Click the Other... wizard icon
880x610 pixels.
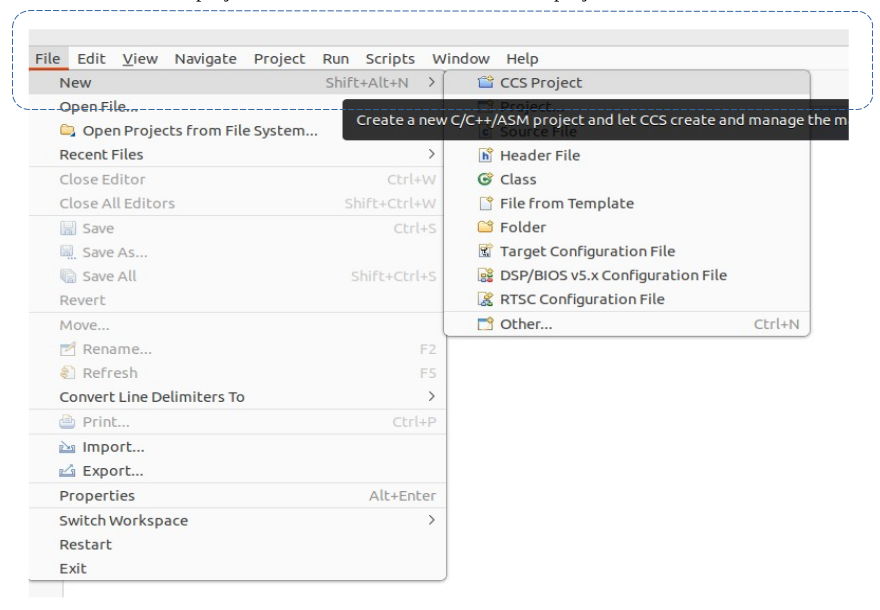click(485, 324)
